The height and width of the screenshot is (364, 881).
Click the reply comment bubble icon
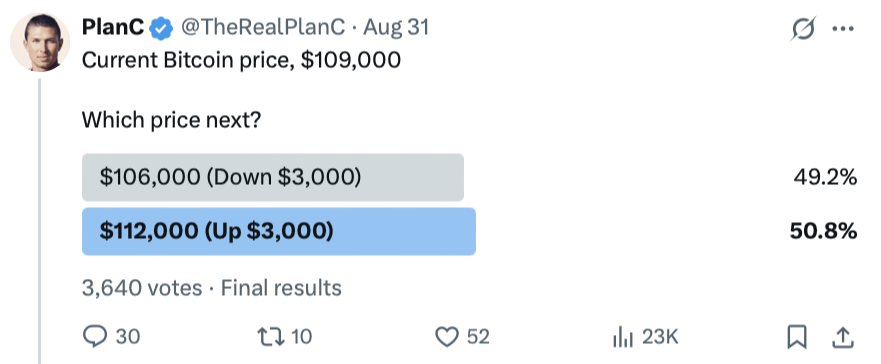(x=94, y=336)
